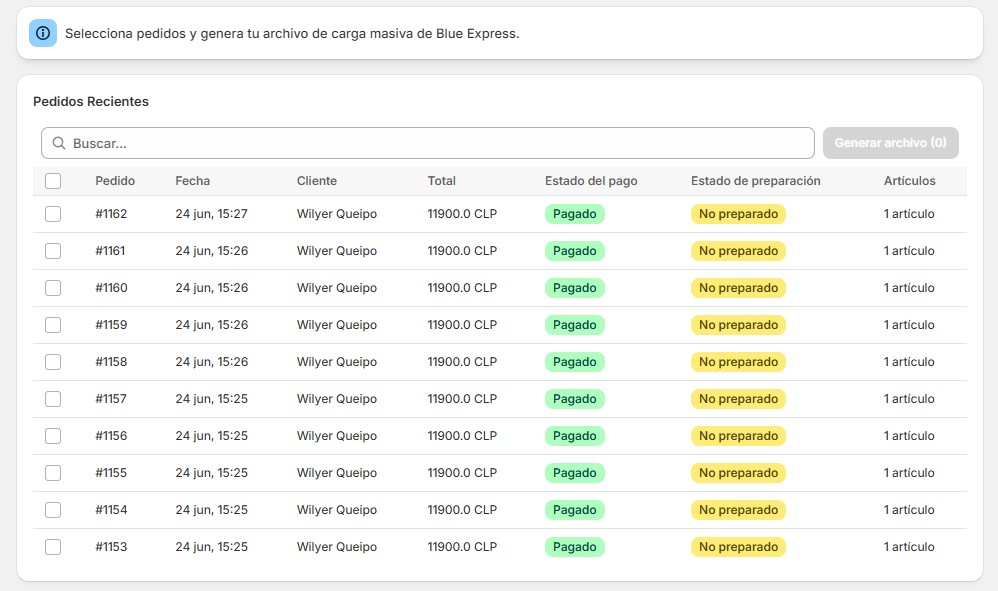The image size is (998, 591).
Task: Select order #1158 checkbox
Action: click(x=53, y=361)
